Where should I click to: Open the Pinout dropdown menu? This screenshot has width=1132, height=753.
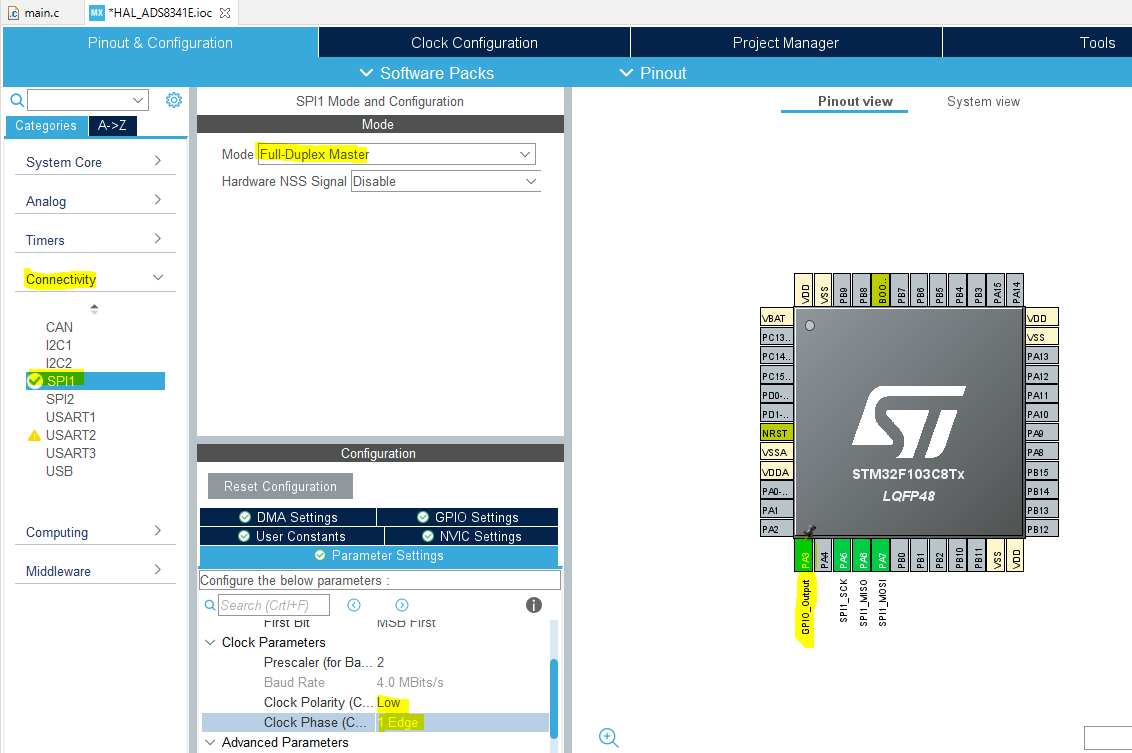coord(653,73)
